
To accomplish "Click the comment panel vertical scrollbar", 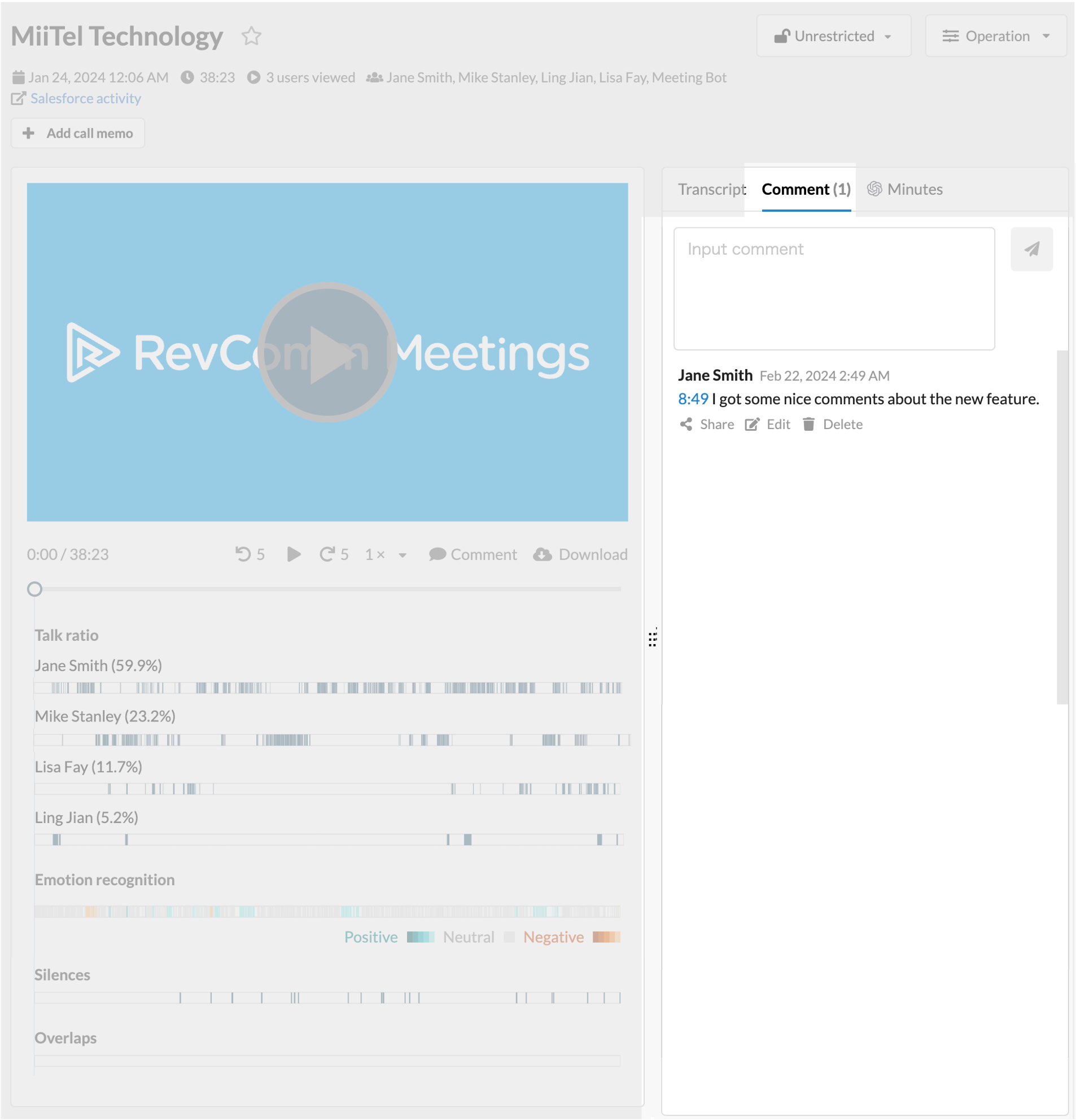I will pos(1062,527).
